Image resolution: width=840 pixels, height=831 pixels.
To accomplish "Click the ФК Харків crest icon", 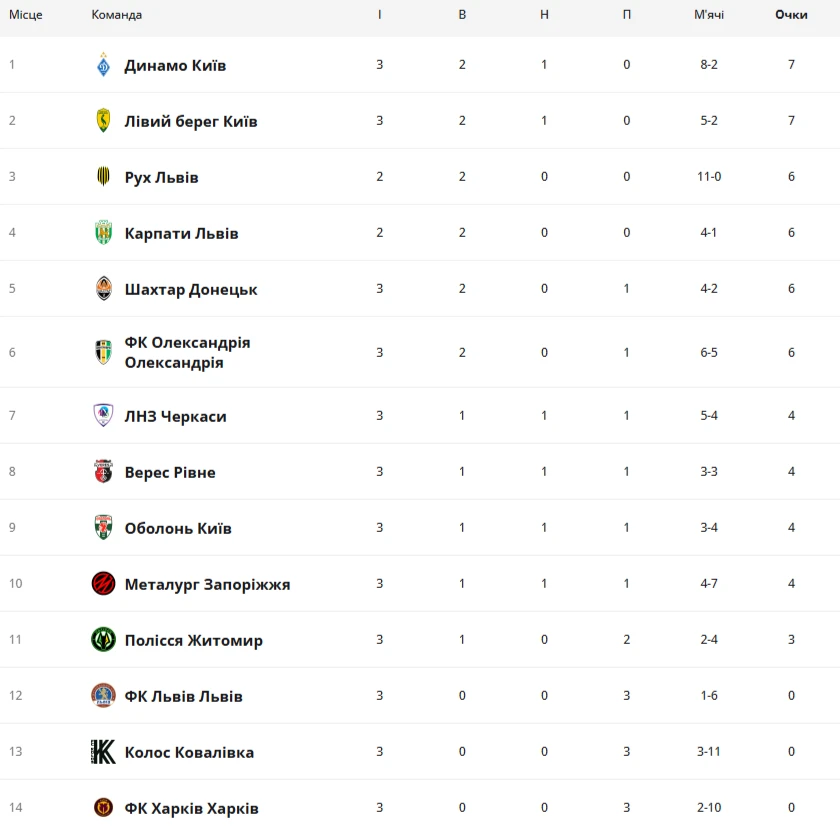I will click(103, 807).
